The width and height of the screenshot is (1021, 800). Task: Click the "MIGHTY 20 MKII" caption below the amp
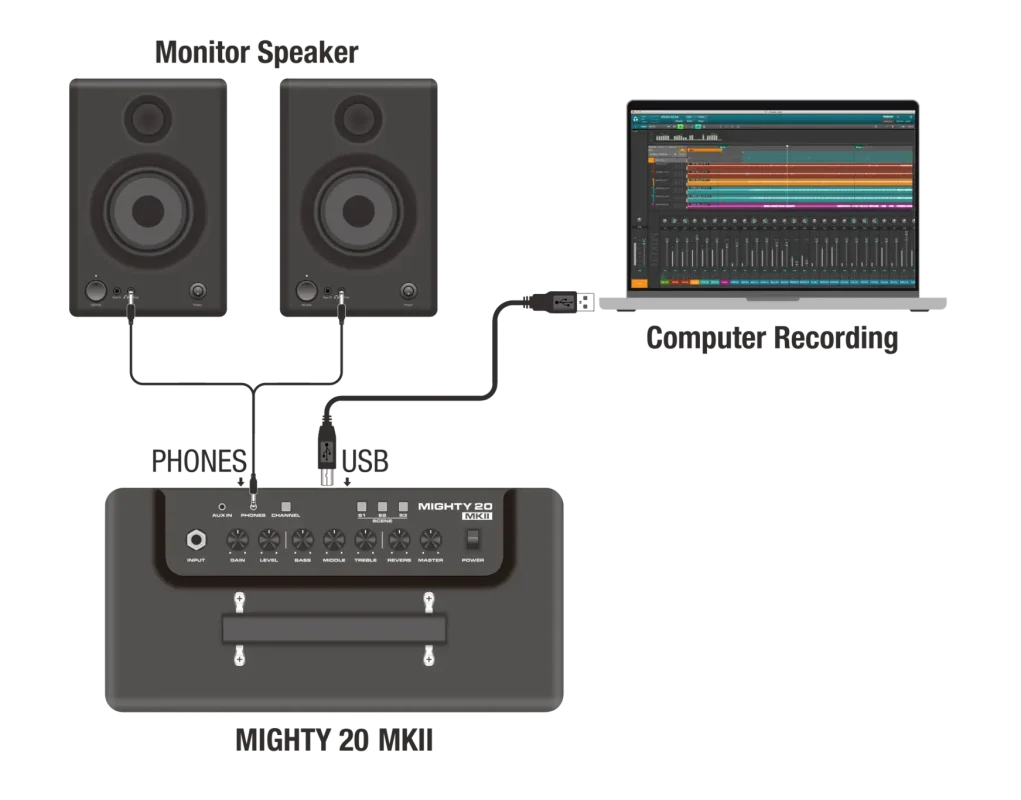click(x=334, y=740)
